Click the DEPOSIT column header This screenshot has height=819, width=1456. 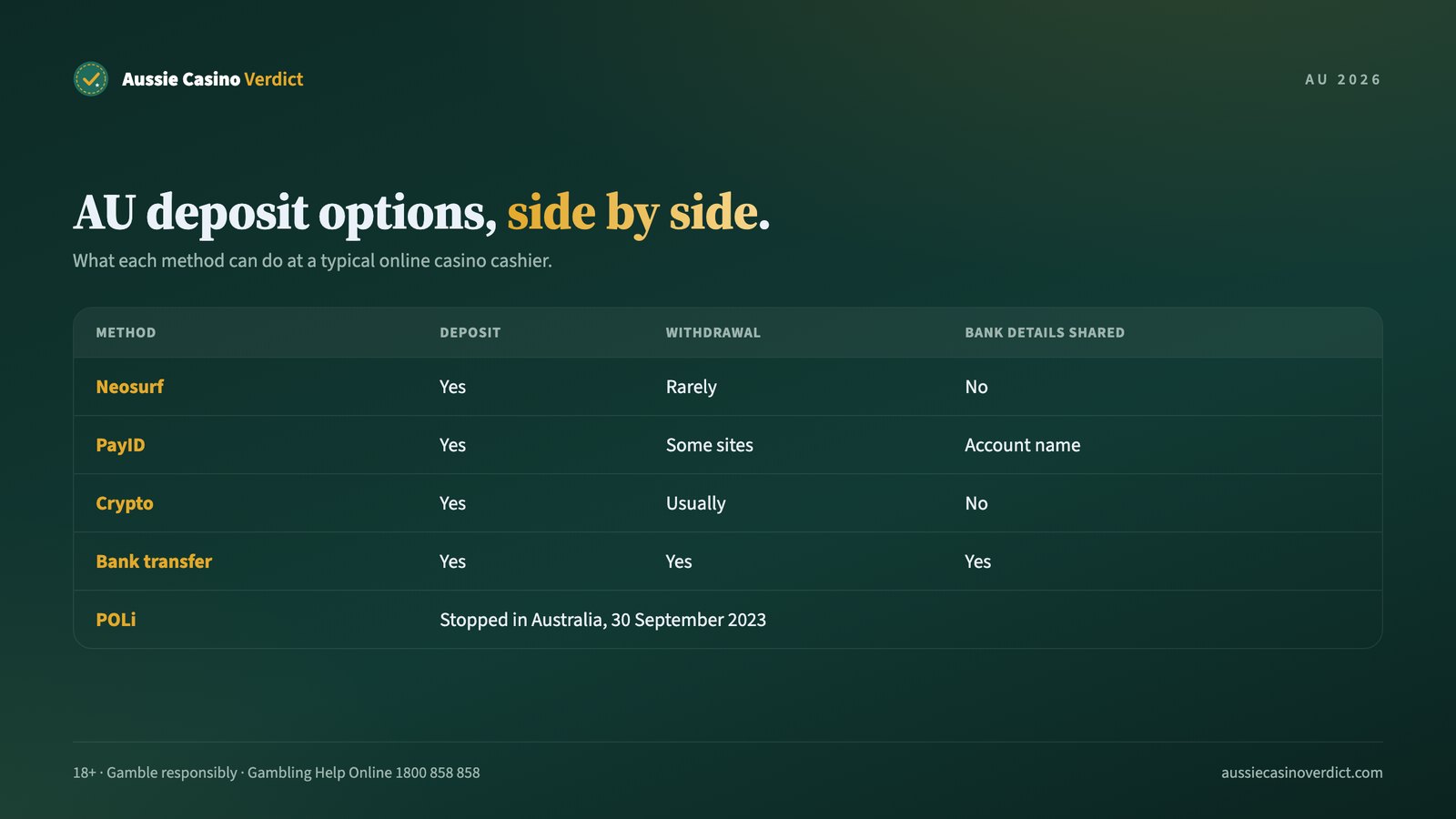470,333
